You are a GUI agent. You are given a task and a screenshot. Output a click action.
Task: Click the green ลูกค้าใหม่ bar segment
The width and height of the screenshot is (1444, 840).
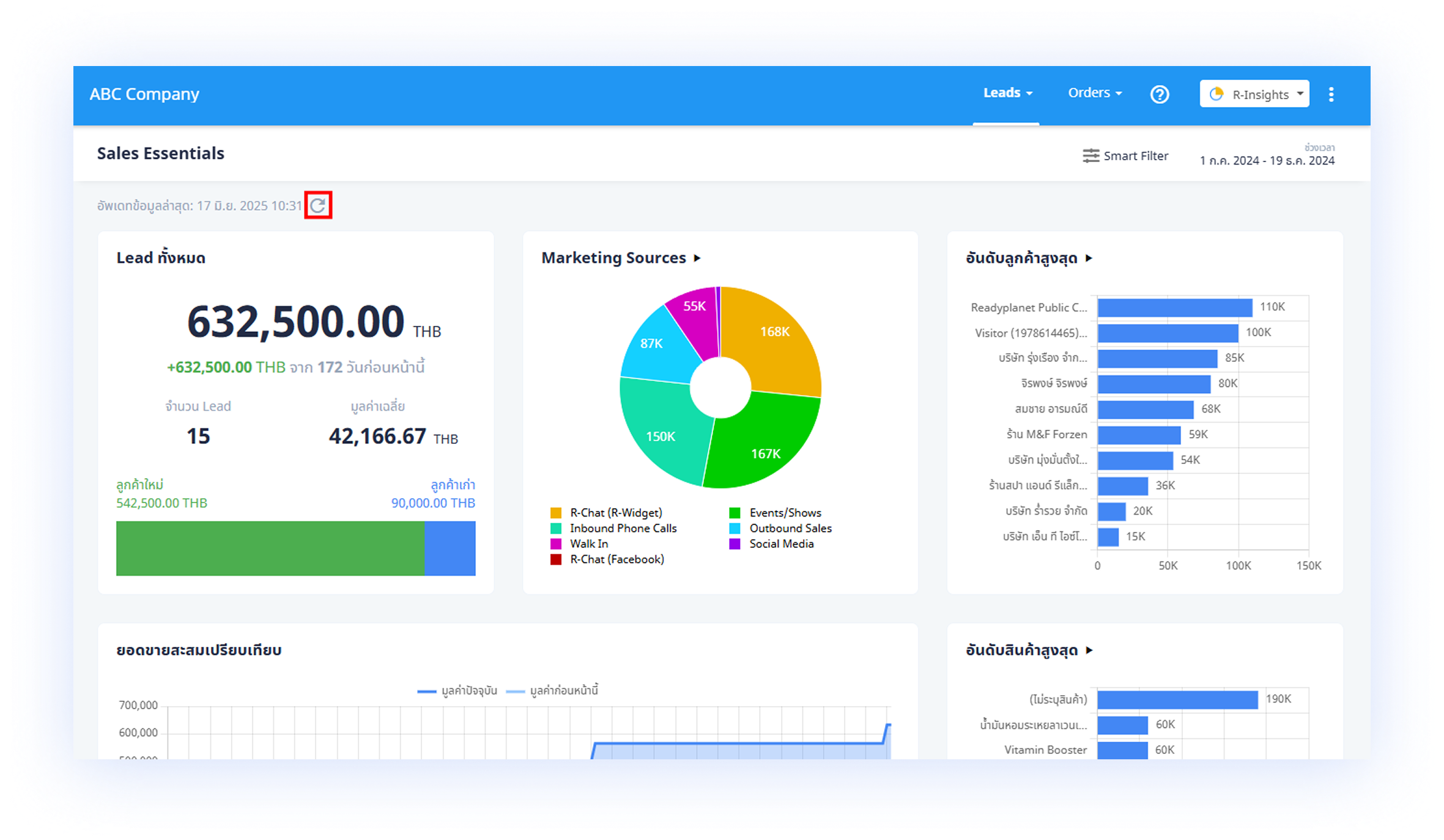[x=270, y=548]
